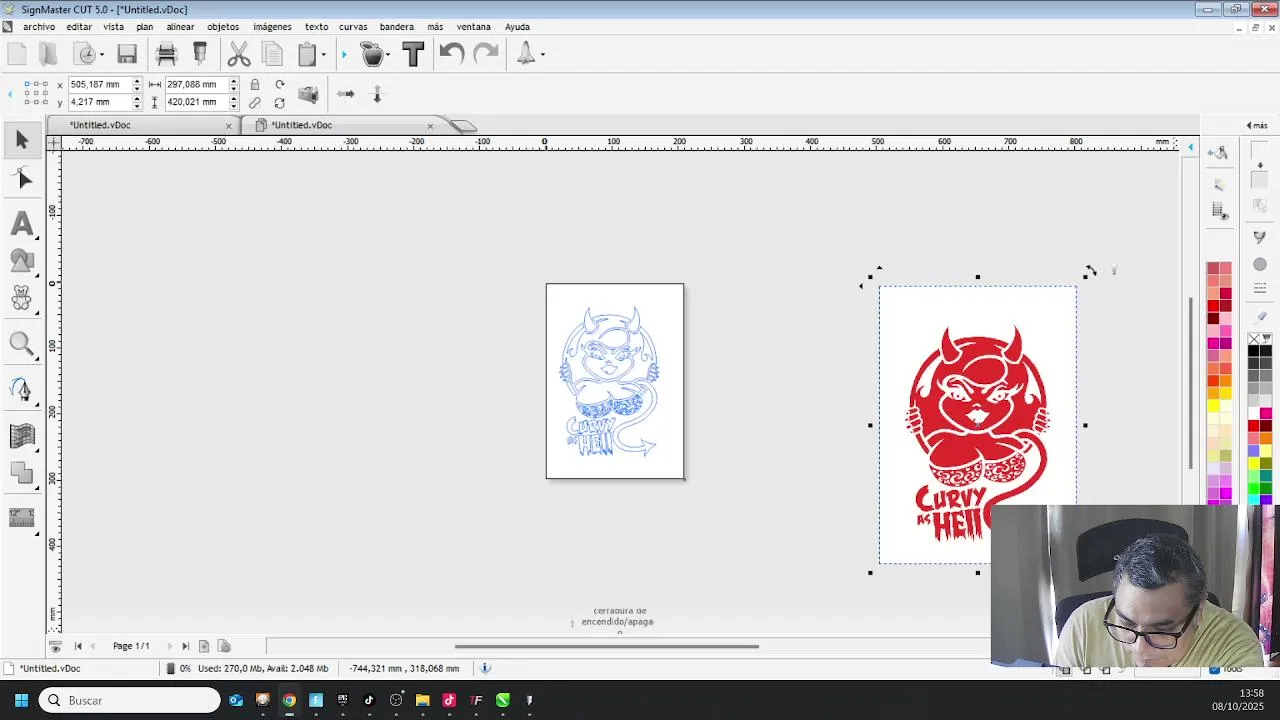The height and width of the screenshot is (720, 1280).
Task: Open the curvas menu
Action: click(353, 27)
